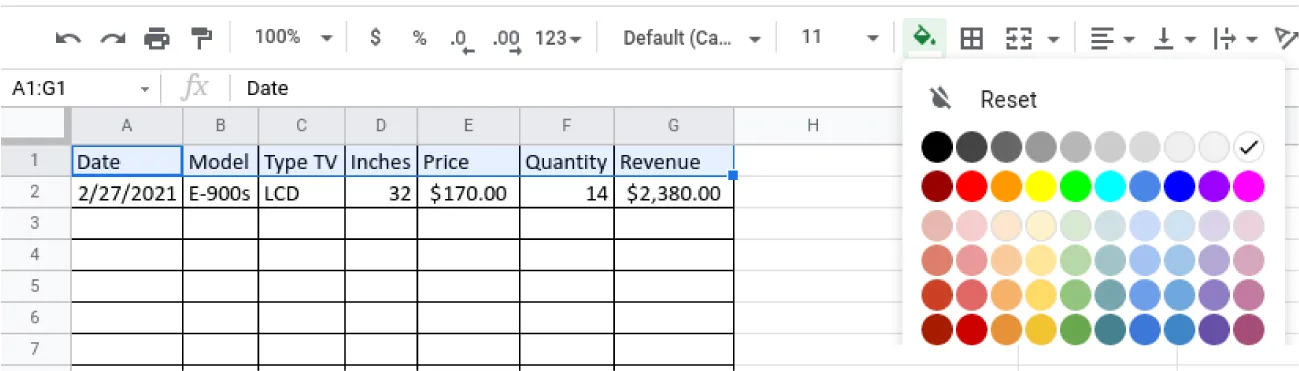Pick the dark red berry swatch
1299x371 pixels.
click(937, 186)
